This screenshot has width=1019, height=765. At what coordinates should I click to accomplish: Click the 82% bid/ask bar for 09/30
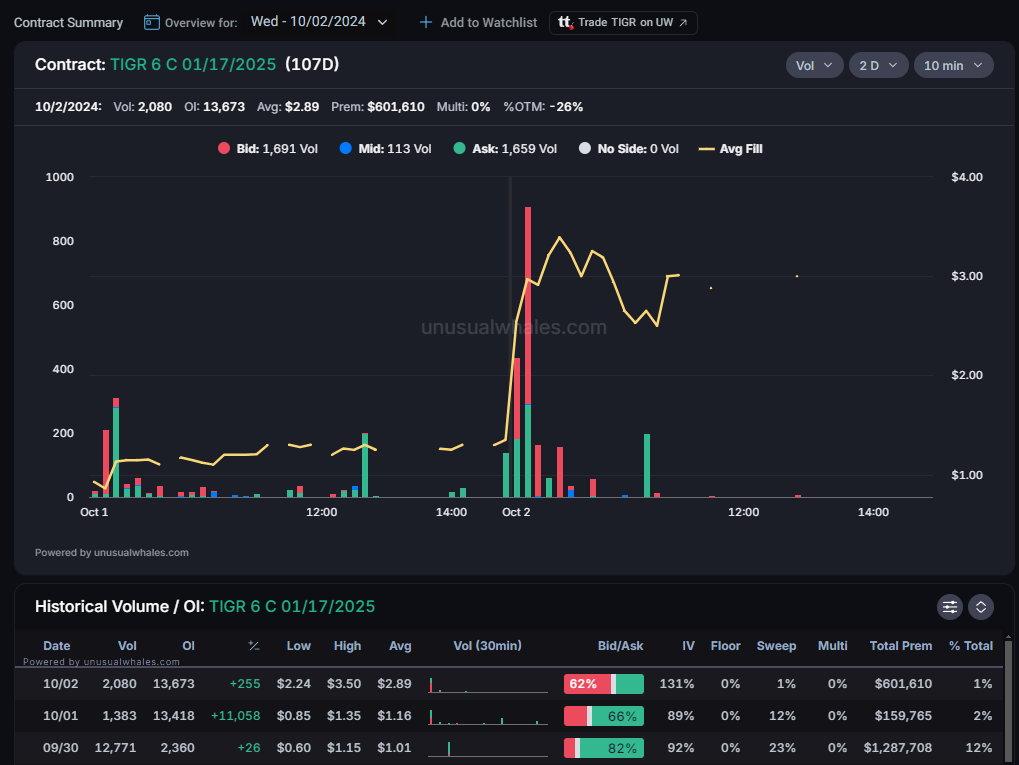coord(604,747)
